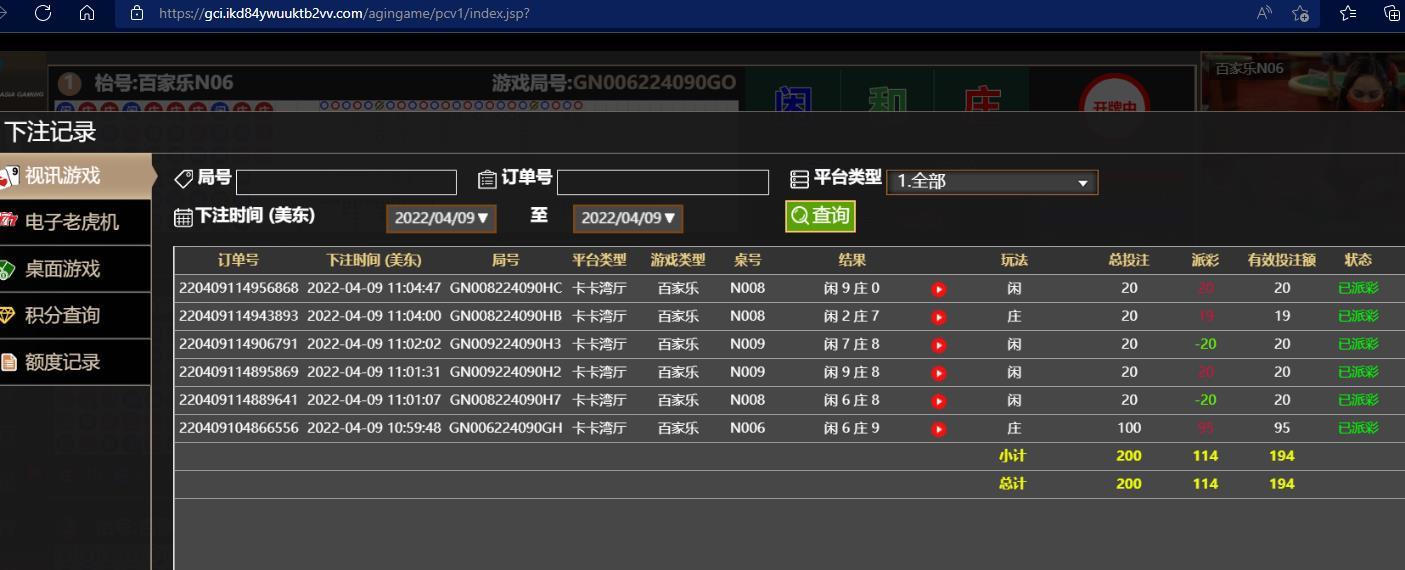Open replay for round GN009224090H3
The image size is (1405, 570).
pos(938,345)
